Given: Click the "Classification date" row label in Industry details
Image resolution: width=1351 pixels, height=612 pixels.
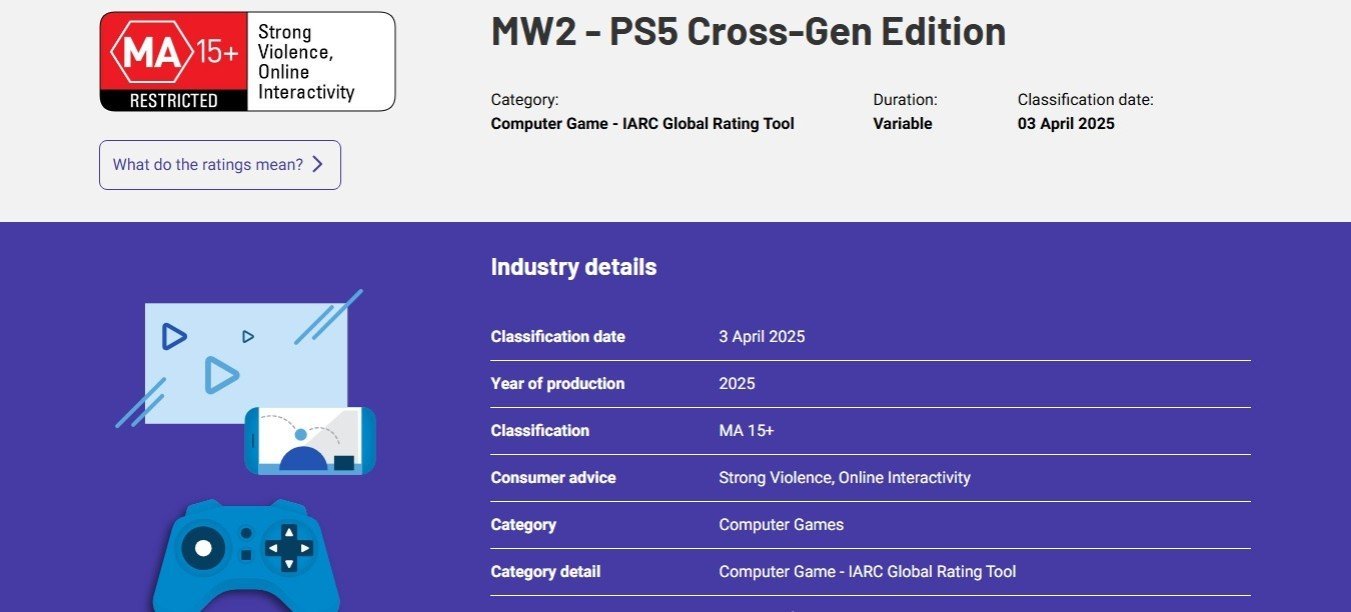Looking at the screenshot, I should (x=558, y=337).
